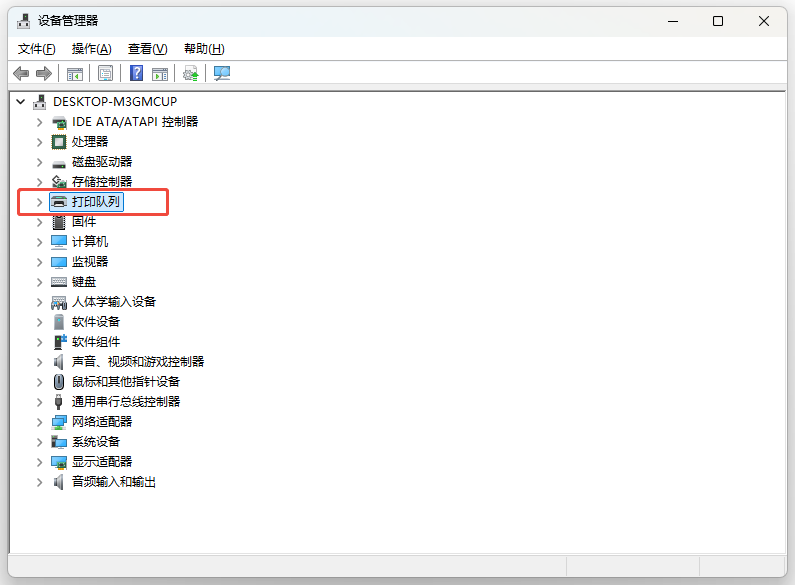
Task: Select the DESKTOP-M3GMCUP label
Action: click(x=115, y=102)
